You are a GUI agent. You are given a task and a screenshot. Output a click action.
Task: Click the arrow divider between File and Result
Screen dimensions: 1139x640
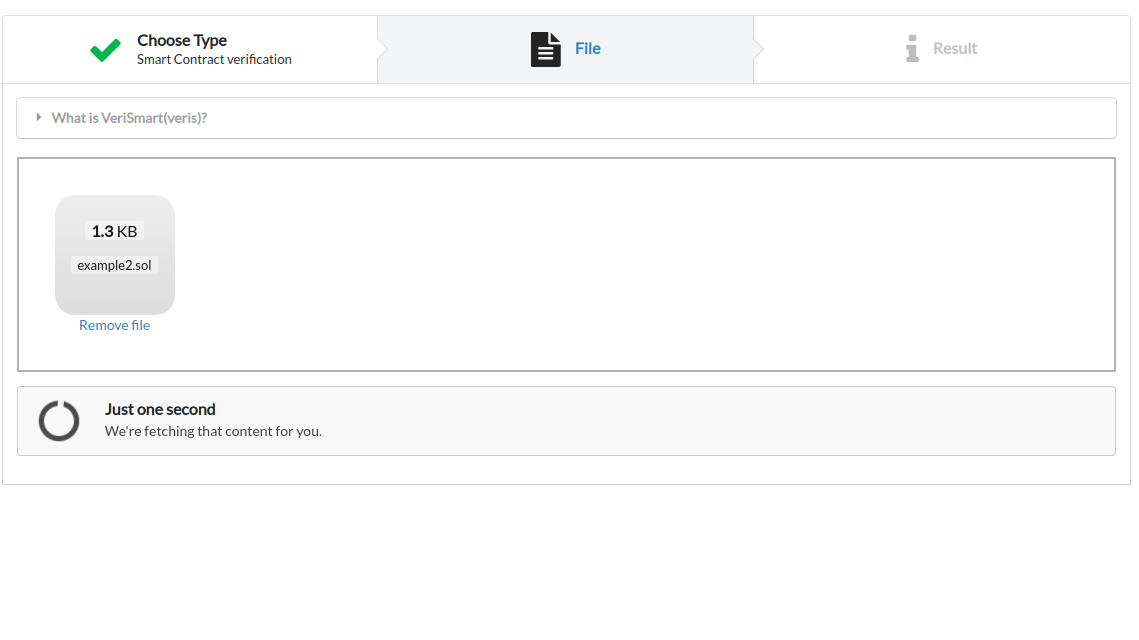point(758,49)
